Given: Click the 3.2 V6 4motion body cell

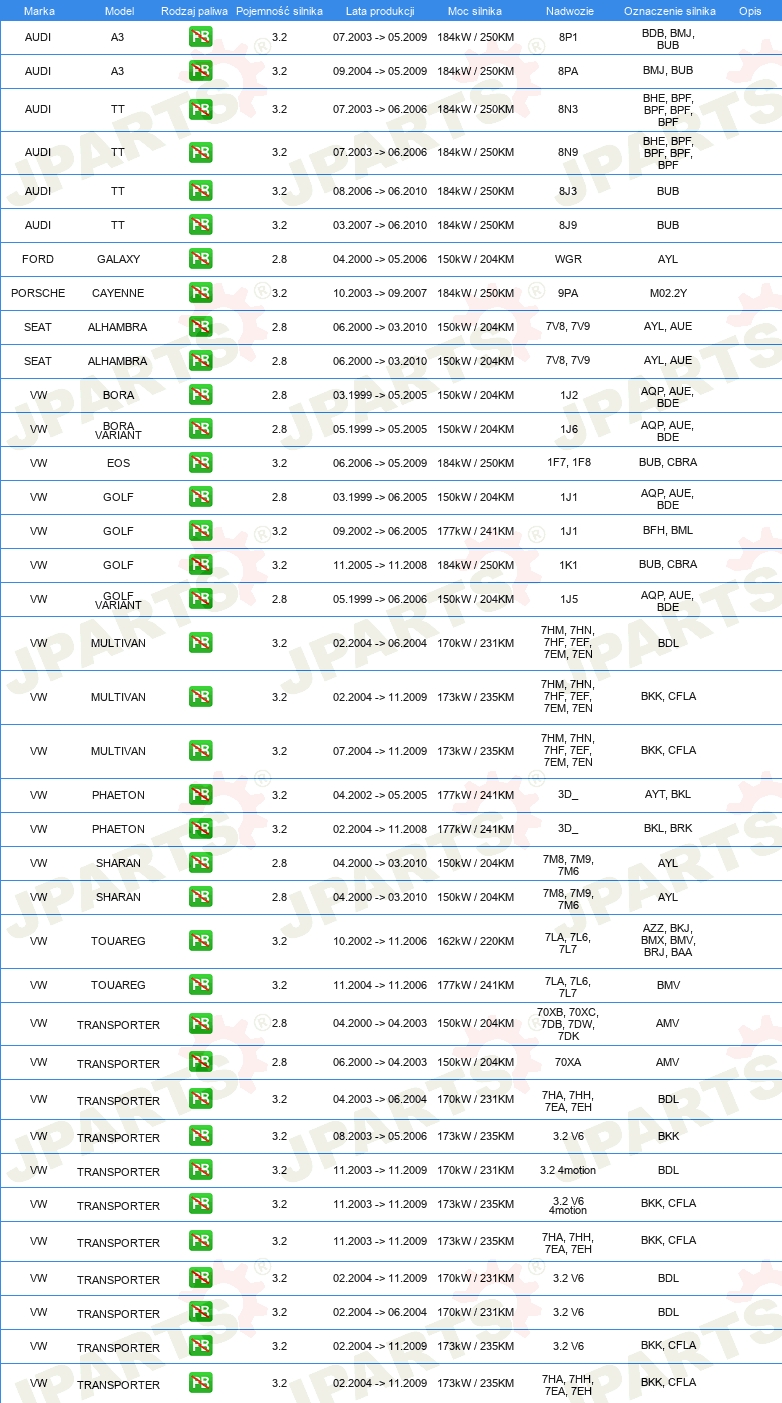Looking at the screenshot, I should coord(568,1205).
